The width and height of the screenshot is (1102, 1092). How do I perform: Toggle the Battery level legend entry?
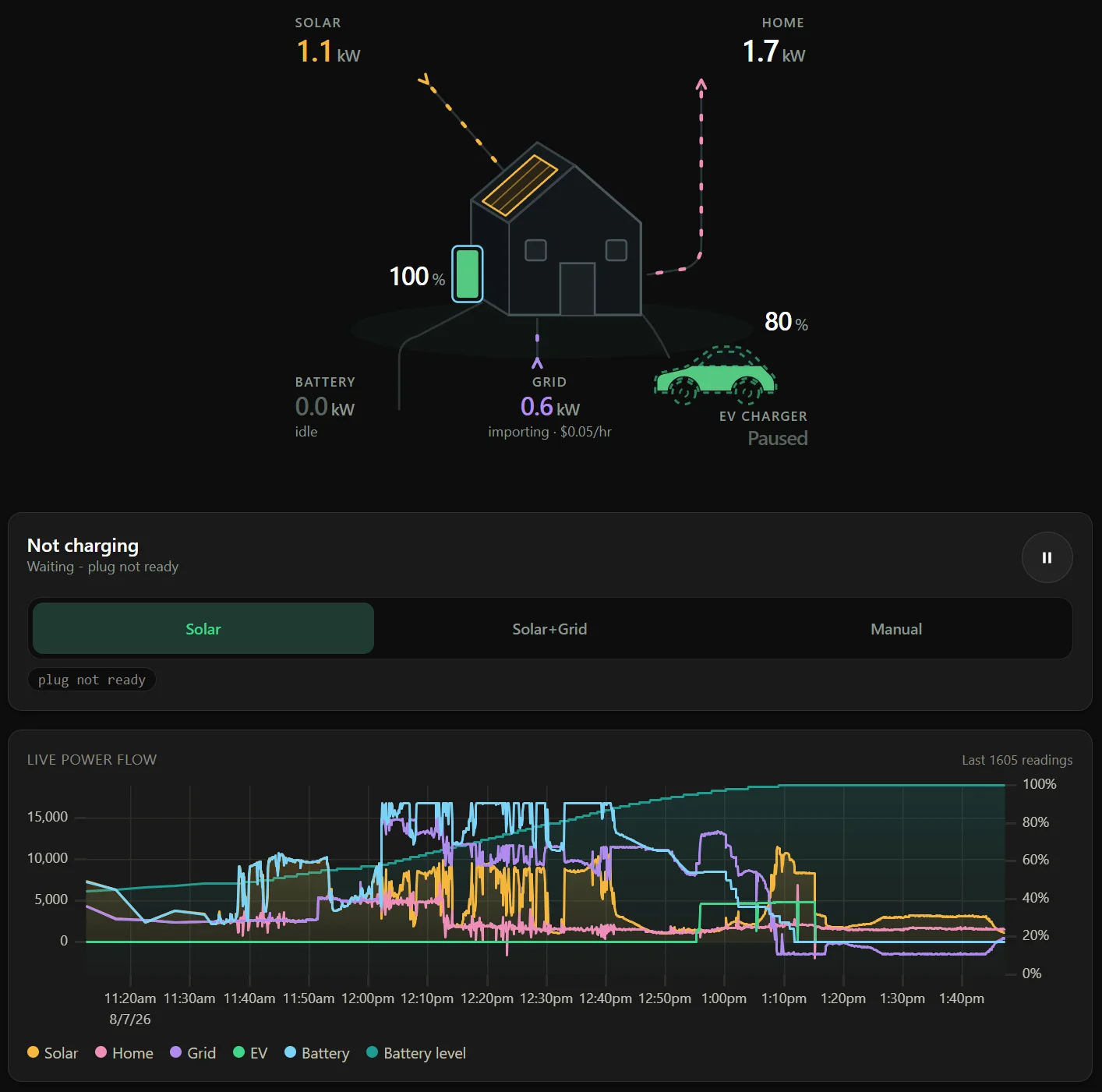point(416,1053)
